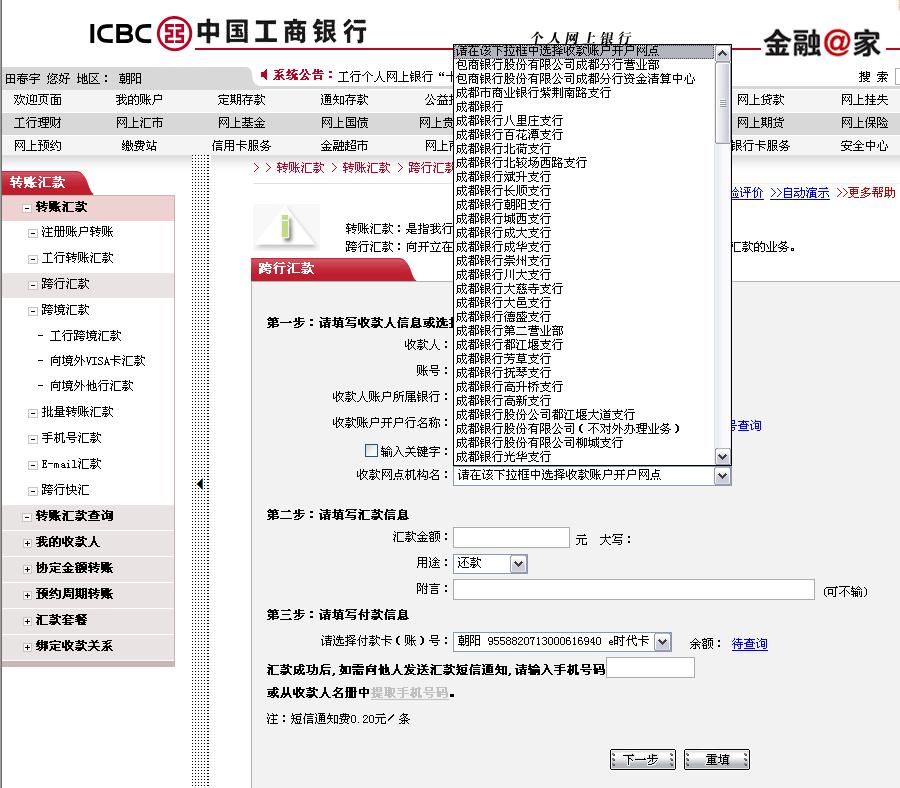Open the 缴费站 menu item

click(139, 145)
